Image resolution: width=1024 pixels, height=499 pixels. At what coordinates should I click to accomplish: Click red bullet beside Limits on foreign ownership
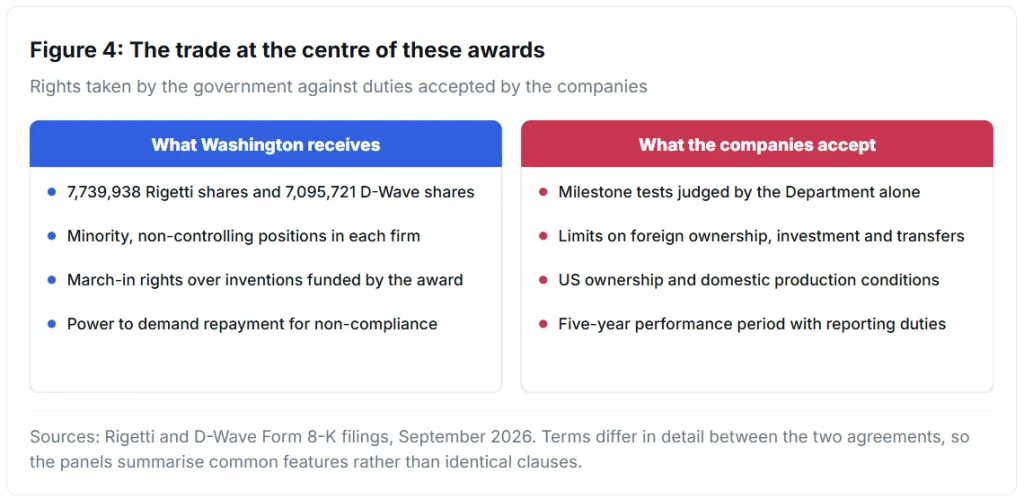[543, 236]
